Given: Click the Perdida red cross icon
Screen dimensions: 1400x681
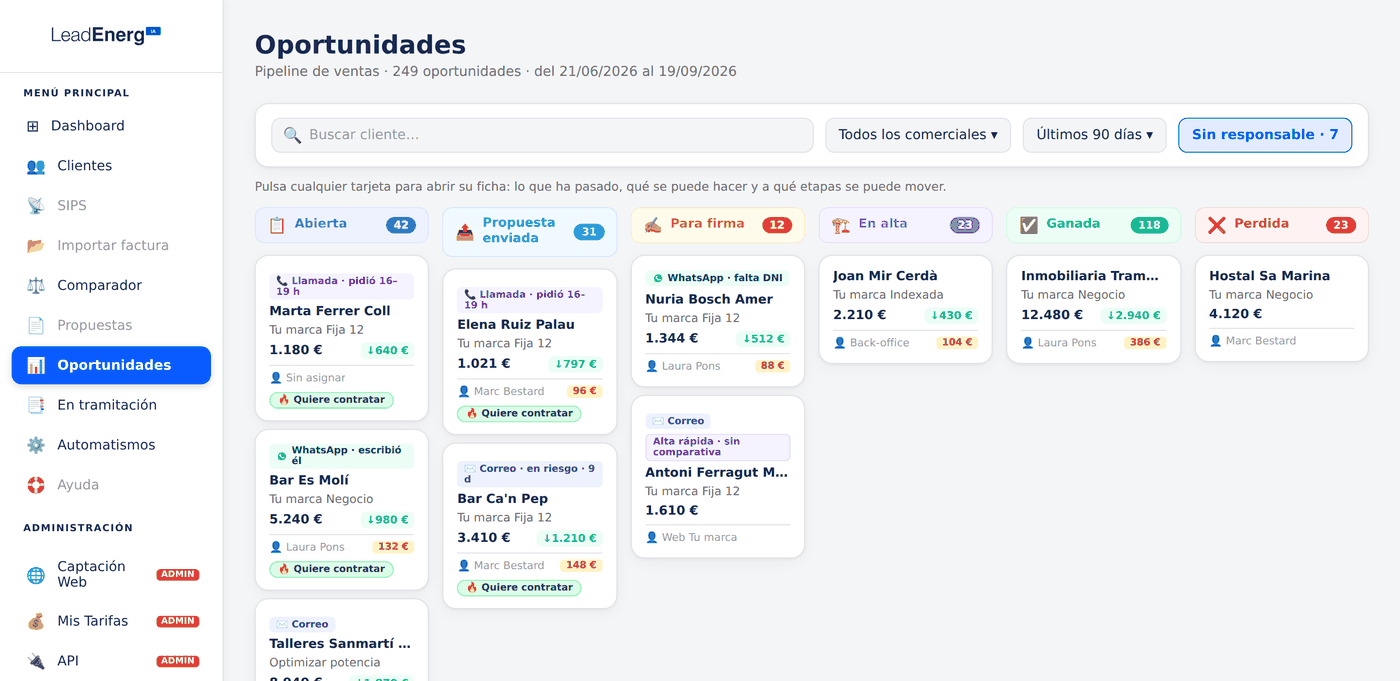Looking at the screenshot, I should click(1217, 225).
